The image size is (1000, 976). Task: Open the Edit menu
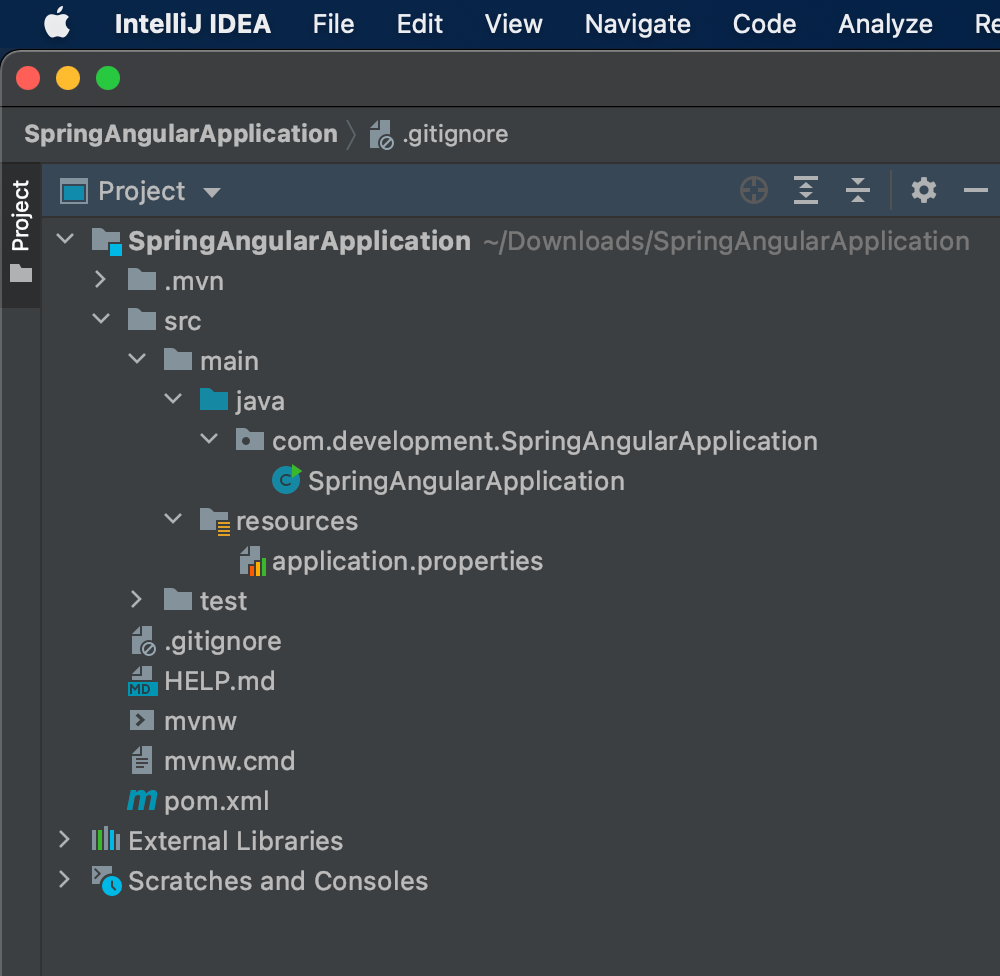click(x=419, y=24)
